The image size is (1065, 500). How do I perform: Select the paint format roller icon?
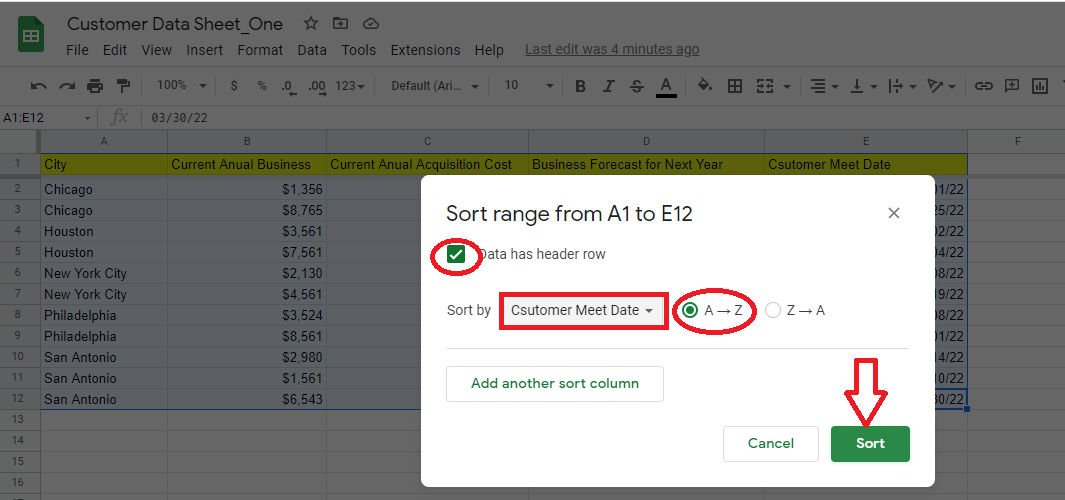click(x=123, y=86)
